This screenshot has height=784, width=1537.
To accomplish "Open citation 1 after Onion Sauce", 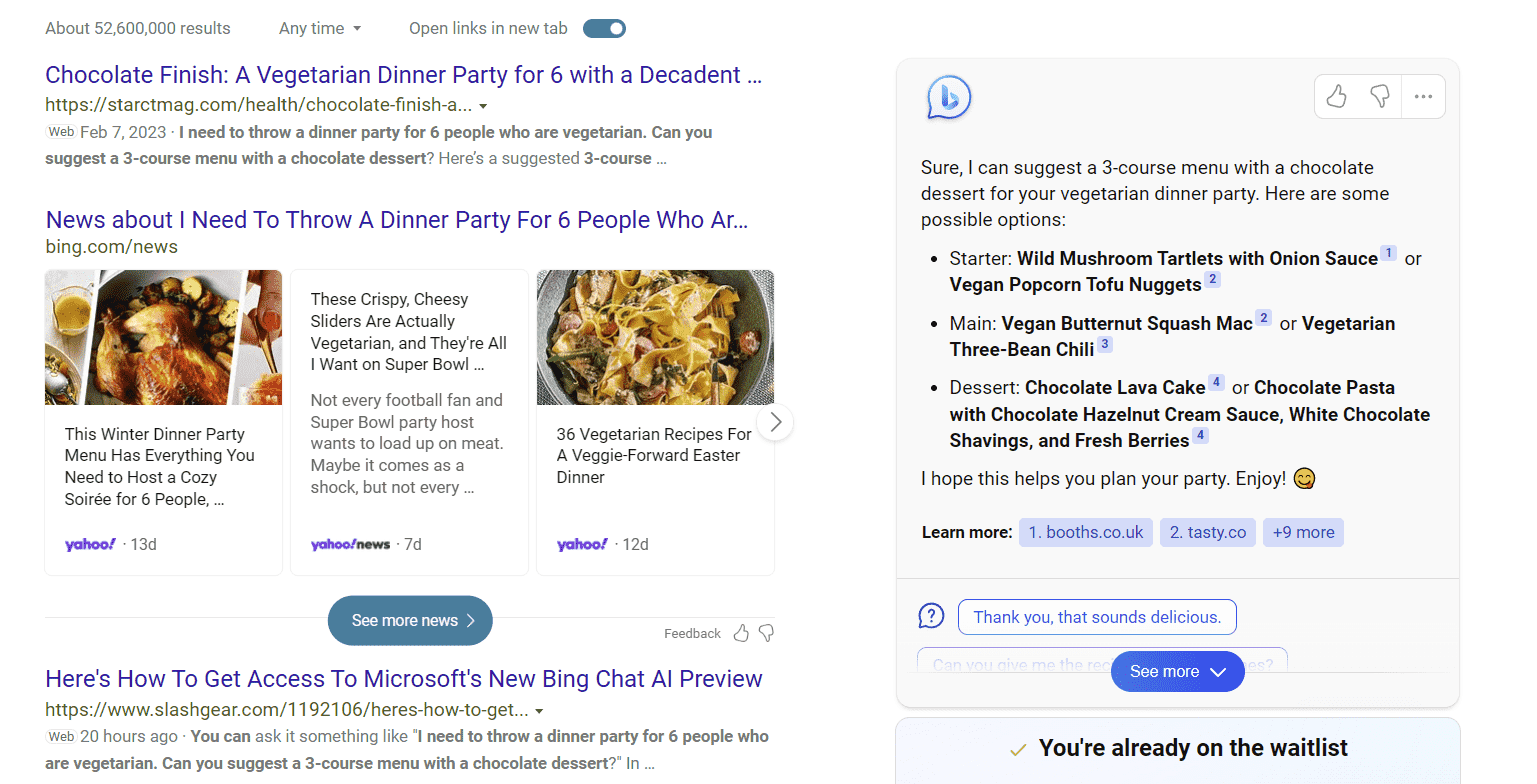I will 1388,254.
